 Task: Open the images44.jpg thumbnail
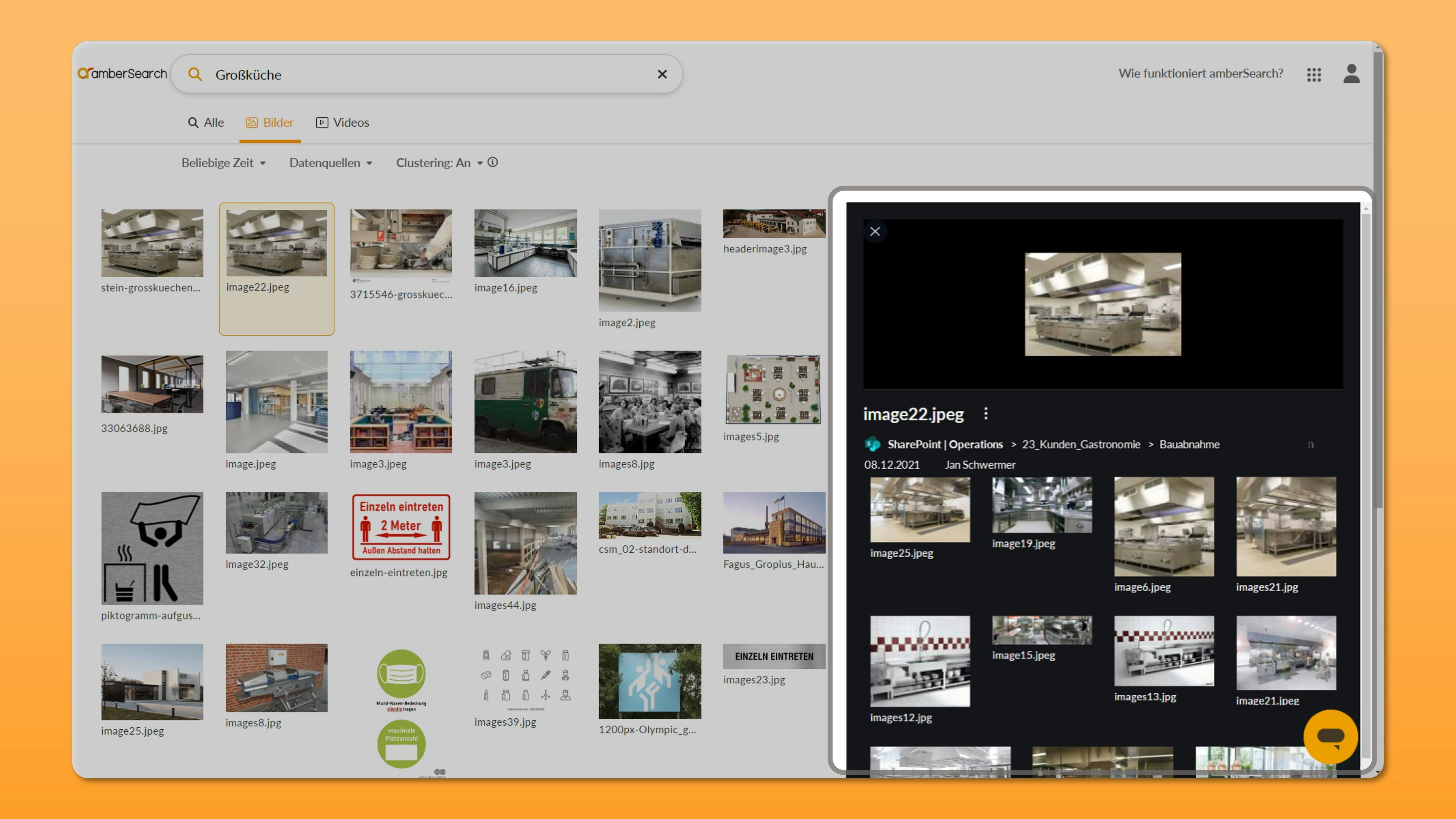coord(526,543)
